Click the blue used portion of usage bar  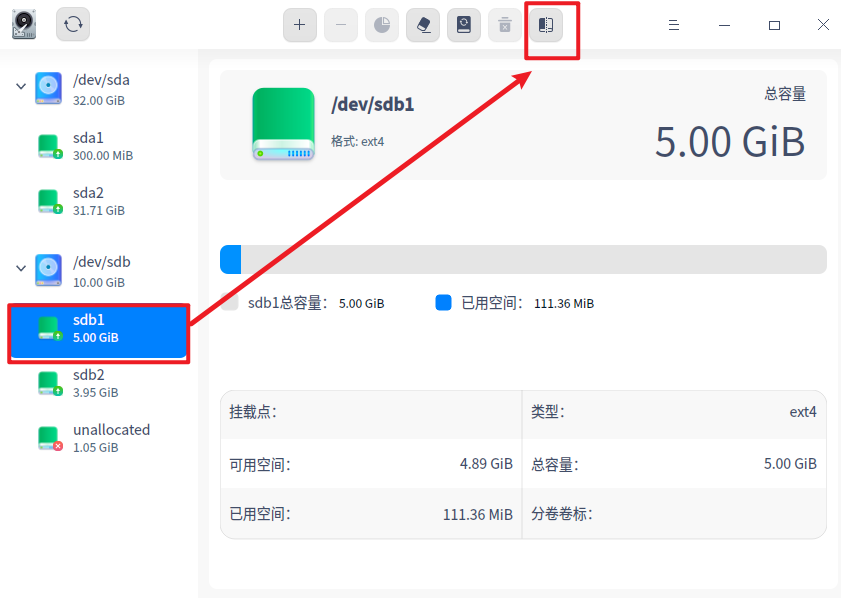pos(231,260)
